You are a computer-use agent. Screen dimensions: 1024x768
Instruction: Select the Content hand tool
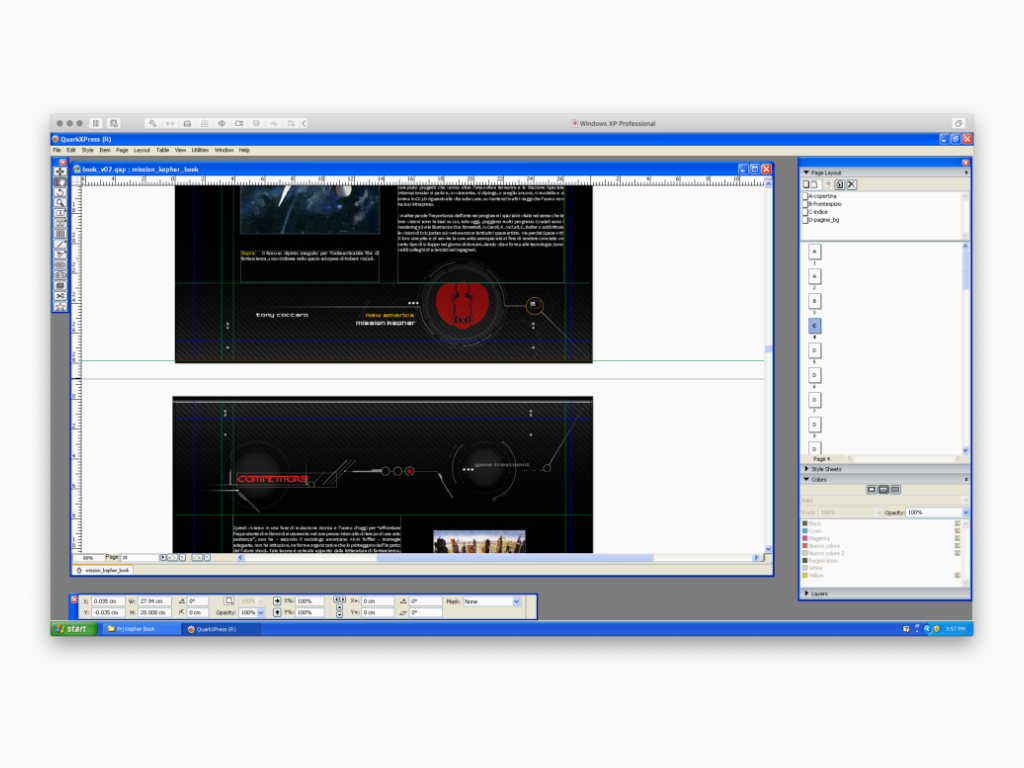pyautogui.click(x=60, y=182)
